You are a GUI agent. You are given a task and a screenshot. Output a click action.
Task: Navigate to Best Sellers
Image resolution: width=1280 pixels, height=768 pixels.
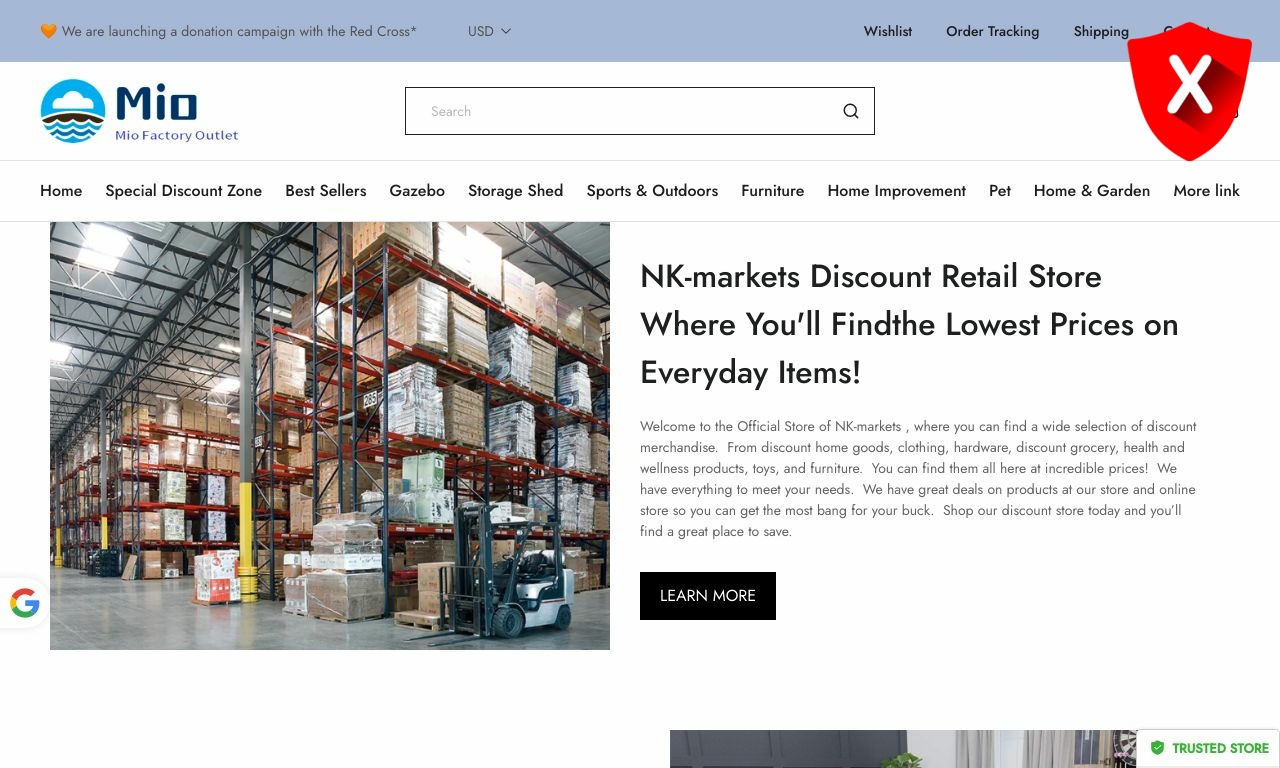click(x=326, y=191)
